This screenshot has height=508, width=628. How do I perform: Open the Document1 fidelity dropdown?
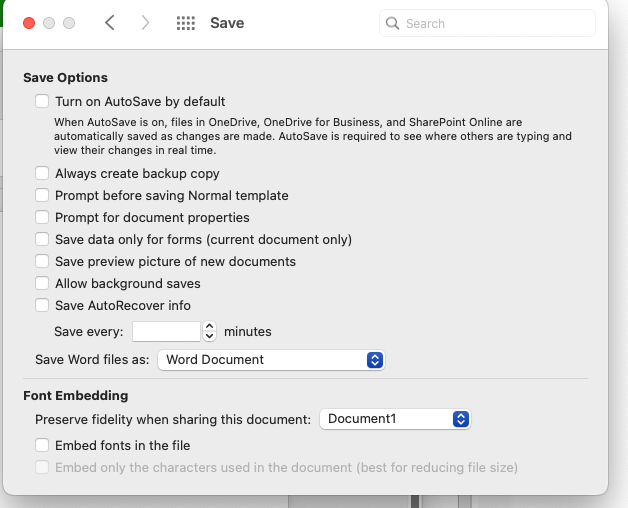pos(395,419)
